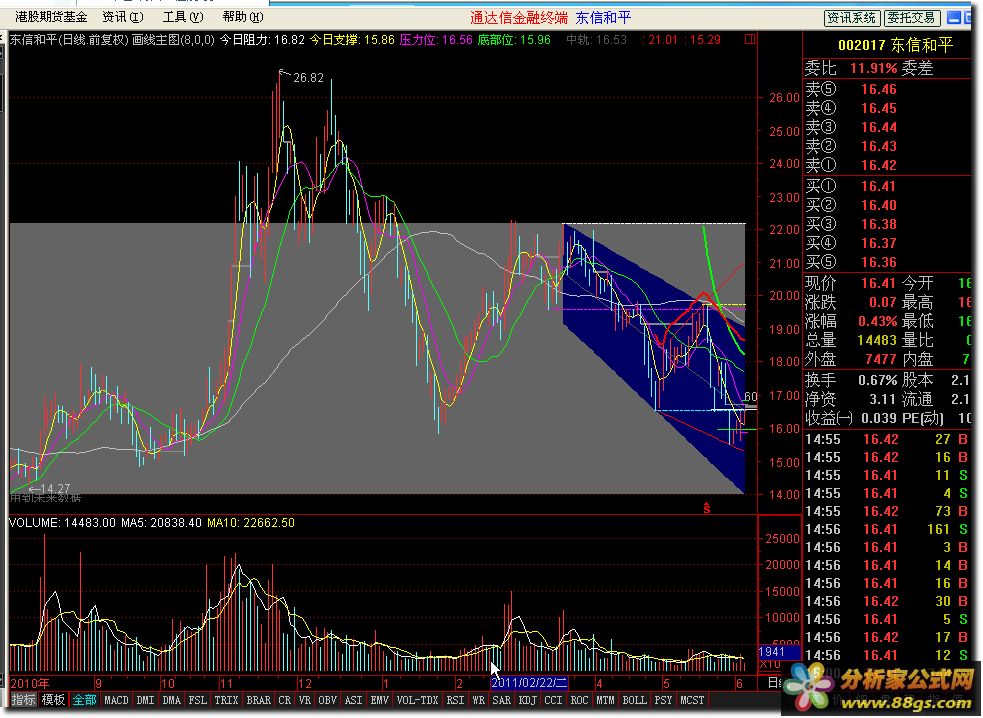Switch to the FSL indicator
Image resolution: width=983 pixels, height=718 pixels.
pos(197,700)
